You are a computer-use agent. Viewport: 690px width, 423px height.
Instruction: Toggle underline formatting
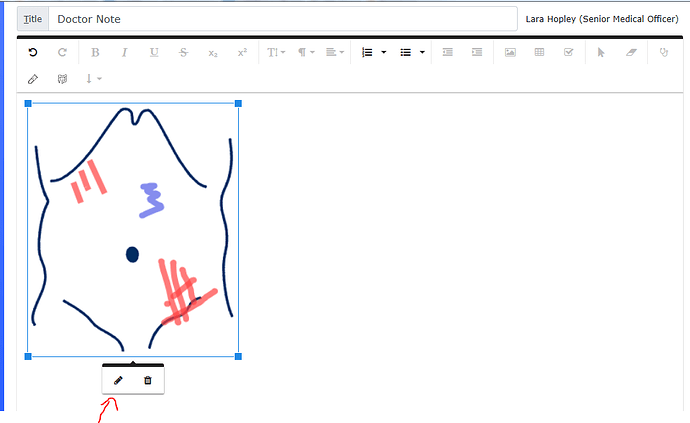pyautogui.click(x=154, y=53)
